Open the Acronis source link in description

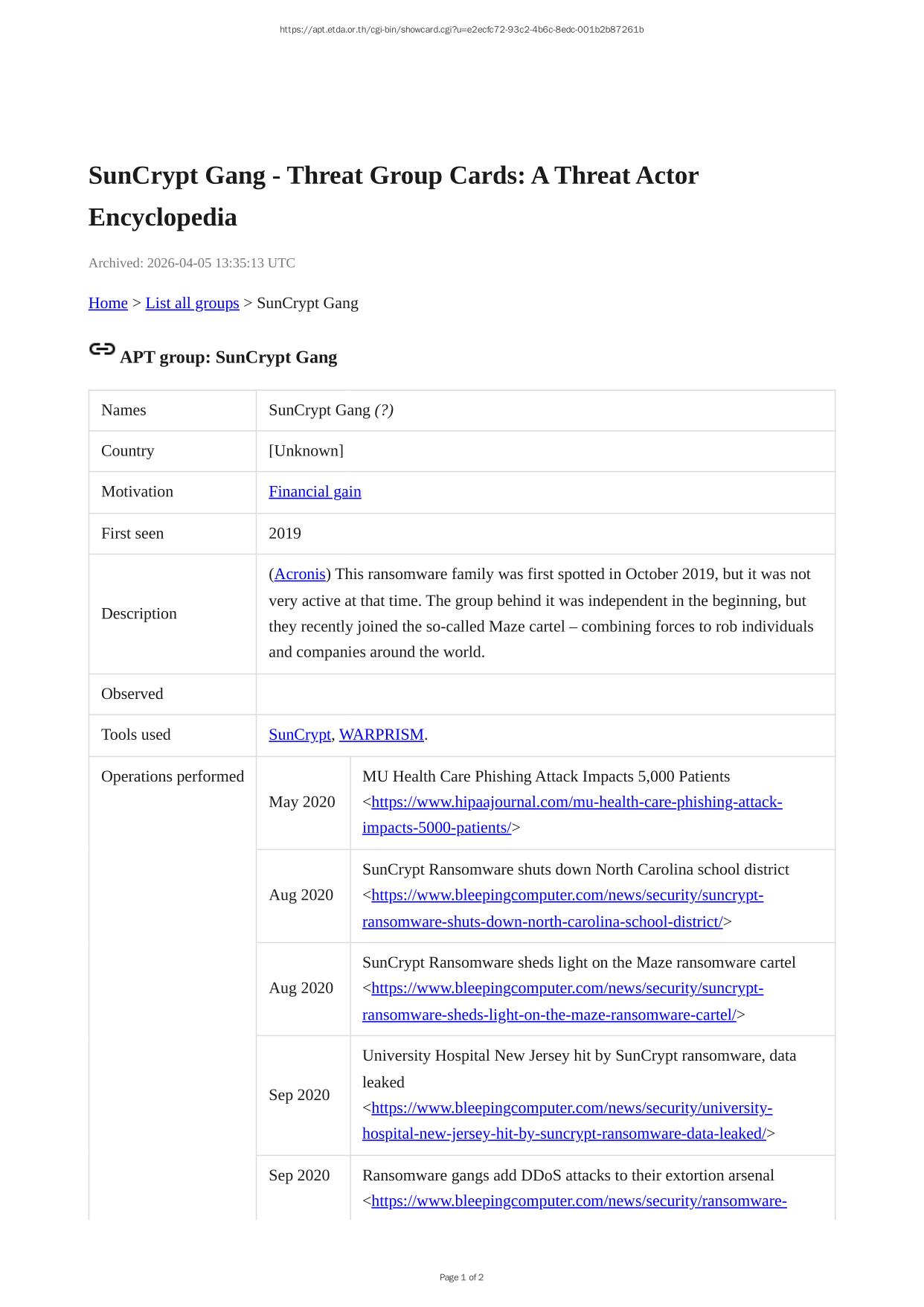click(300, 574)
